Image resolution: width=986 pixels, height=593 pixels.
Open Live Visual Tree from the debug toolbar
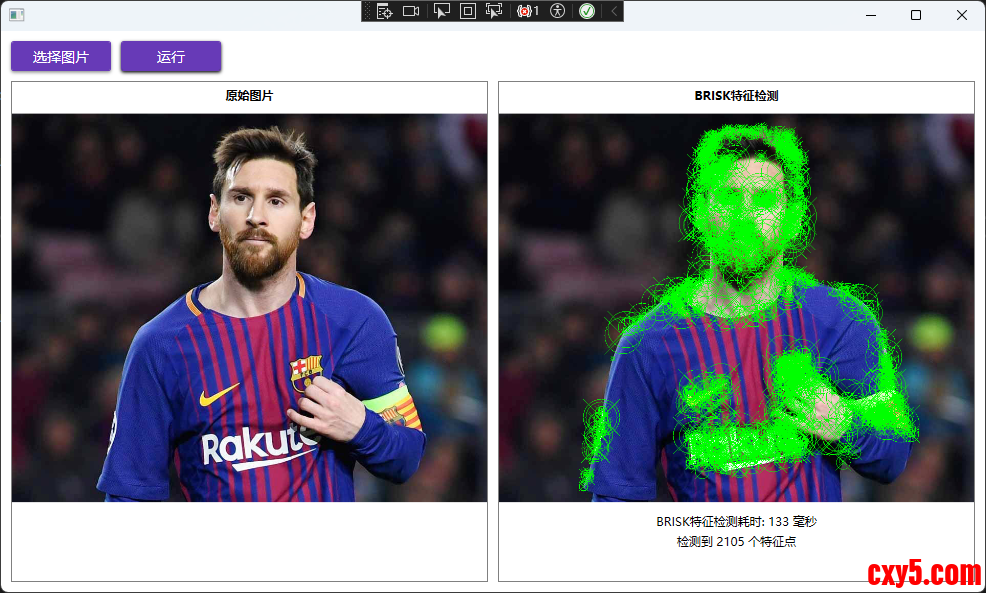pyautogui.click(x=384, y=11)
